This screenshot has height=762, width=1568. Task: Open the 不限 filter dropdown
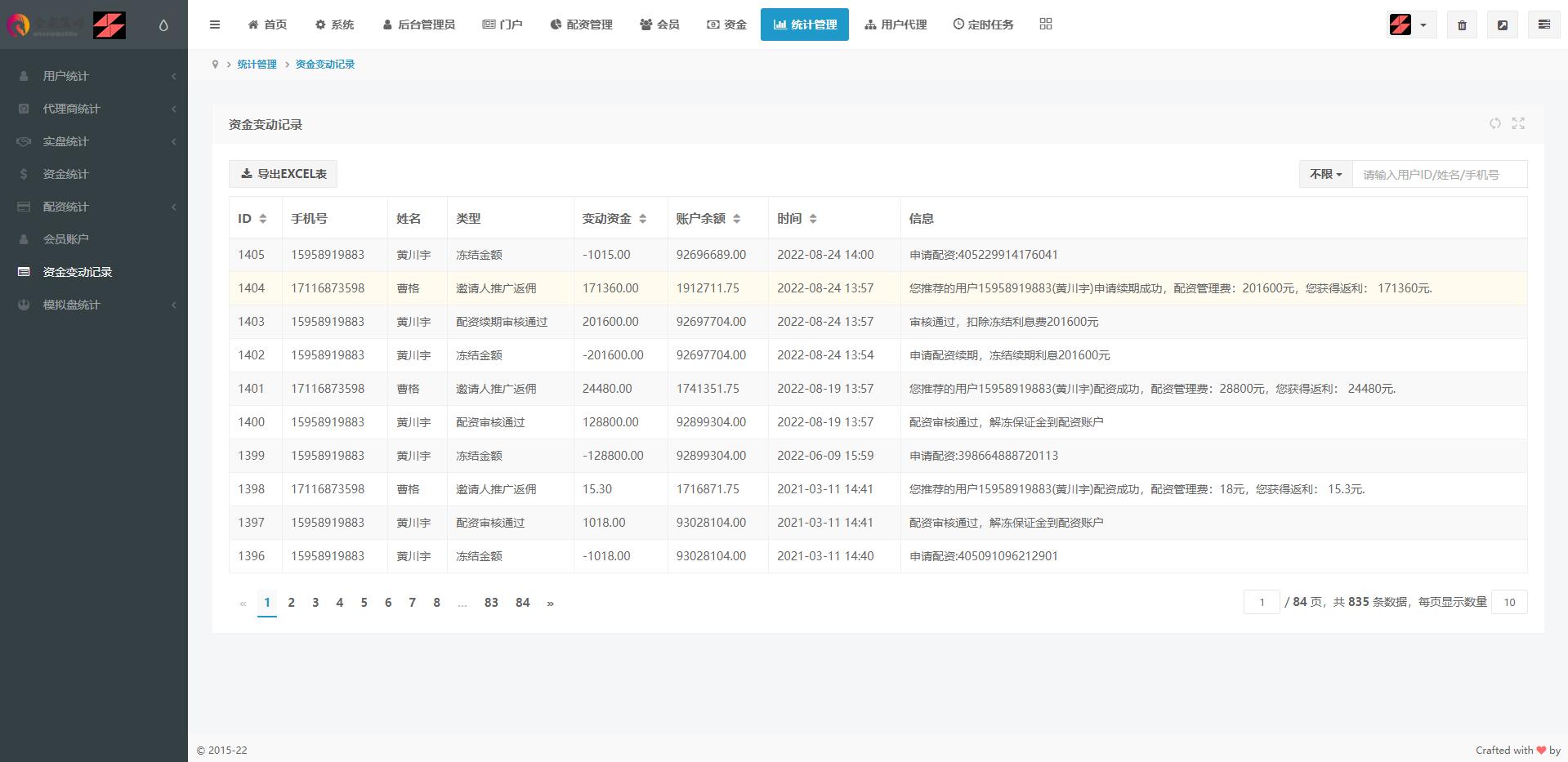(1325, 174)
